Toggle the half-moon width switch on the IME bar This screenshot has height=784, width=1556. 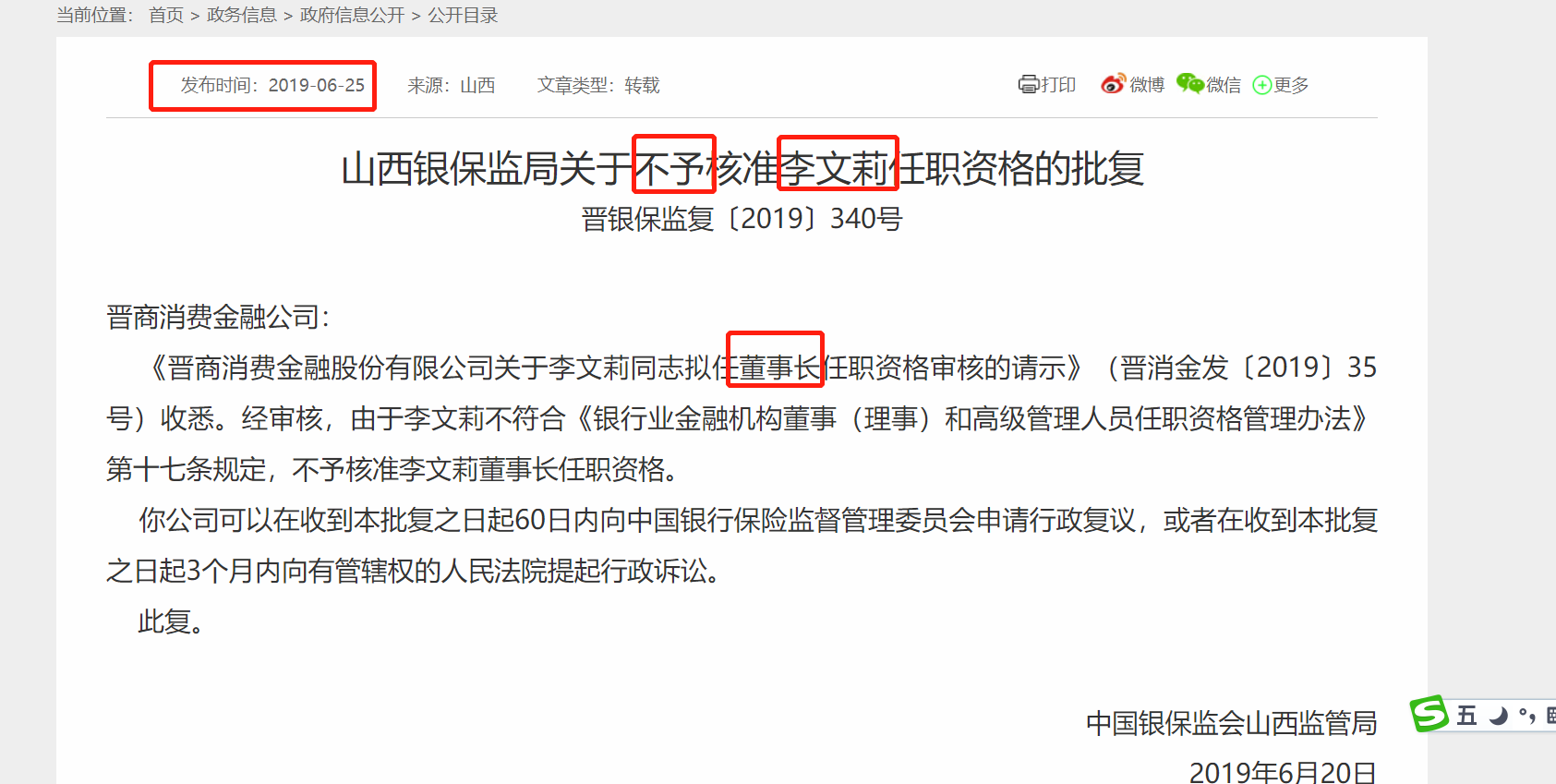point(1498,716)
